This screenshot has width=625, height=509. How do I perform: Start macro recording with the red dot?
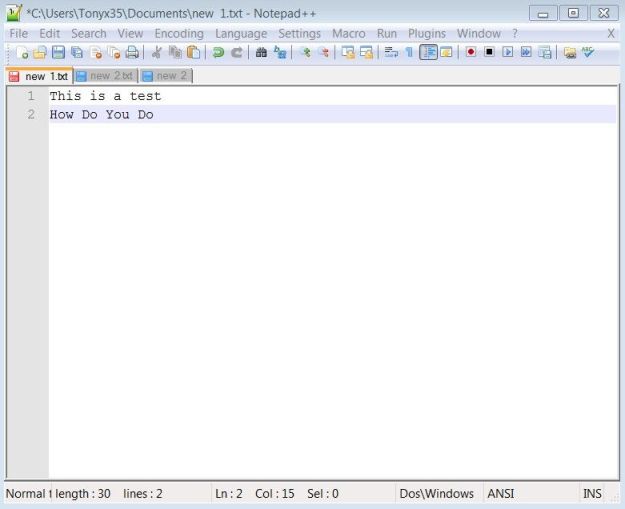(471, 52)
